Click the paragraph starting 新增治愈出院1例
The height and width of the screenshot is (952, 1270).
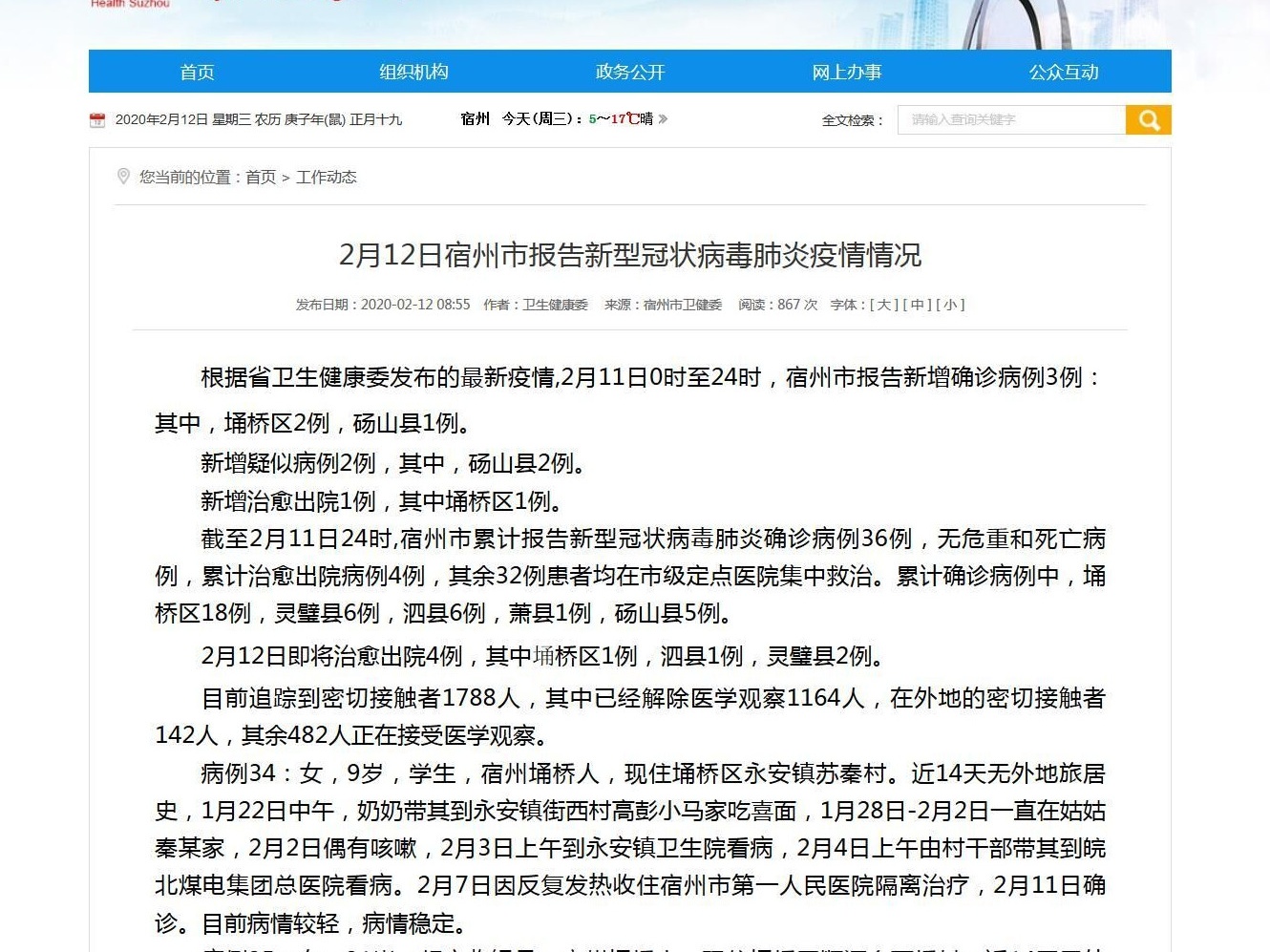click(x=381, y=501)
